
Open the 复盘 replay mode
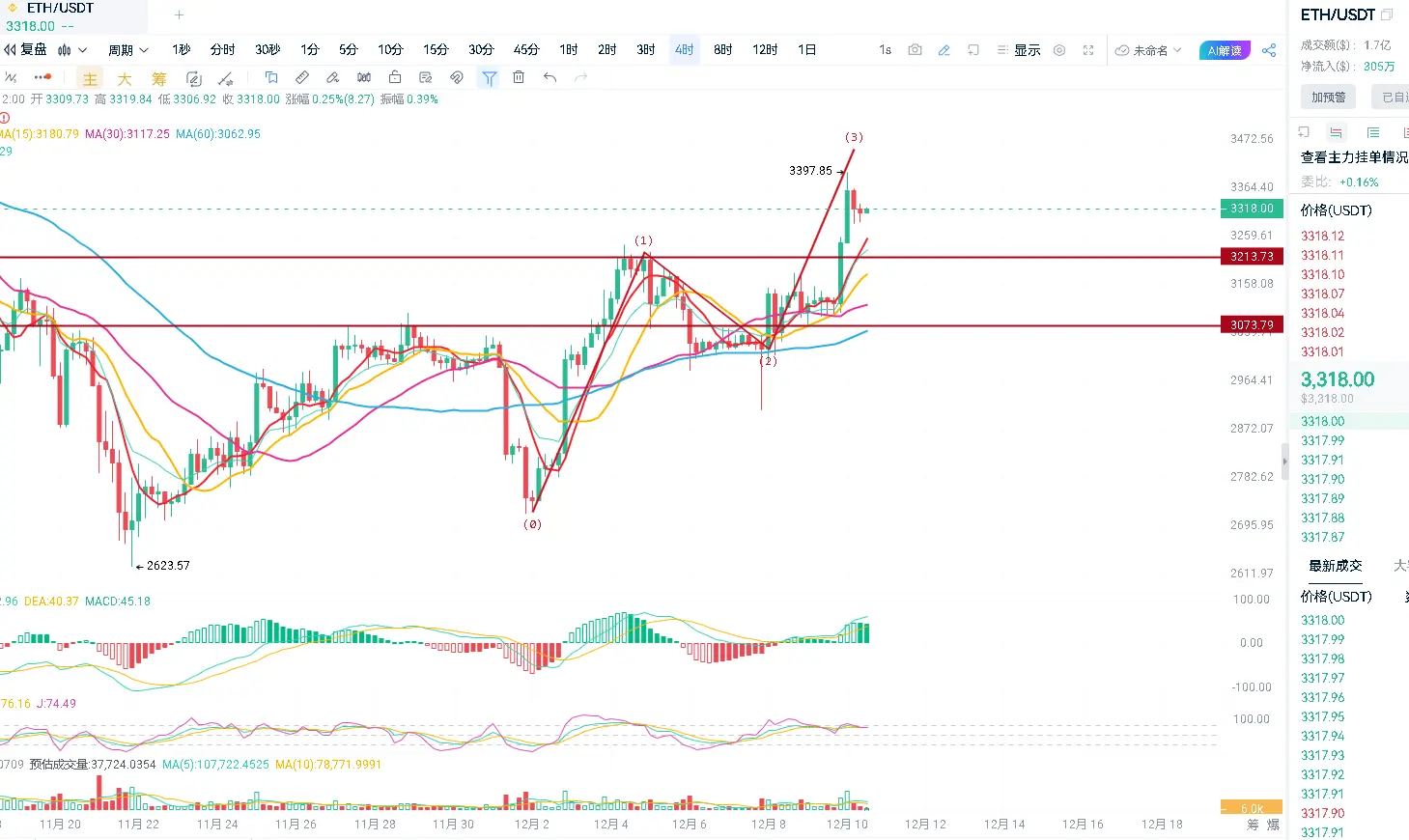(26, 50)
